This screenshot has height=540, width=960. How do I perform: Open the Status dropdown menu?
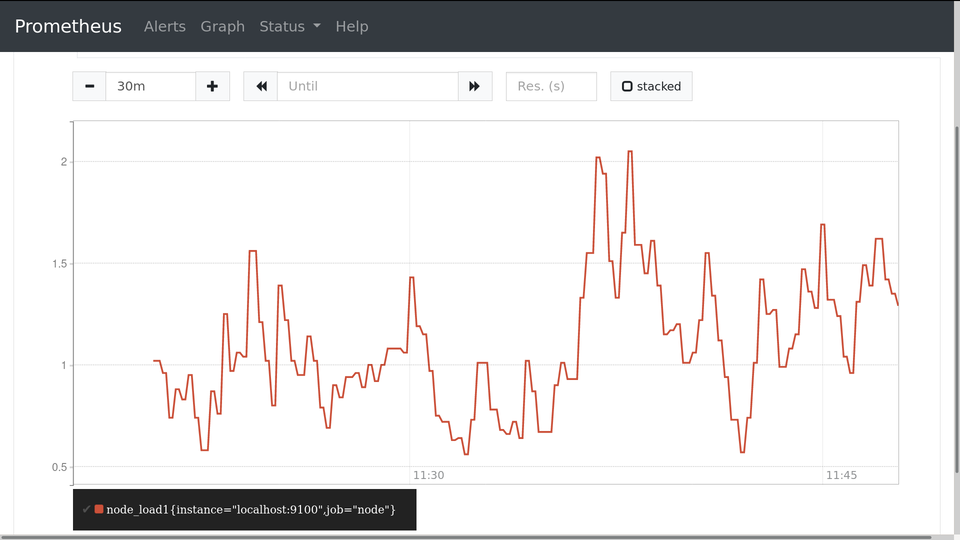pyautogui.click(x=282, y=26)
